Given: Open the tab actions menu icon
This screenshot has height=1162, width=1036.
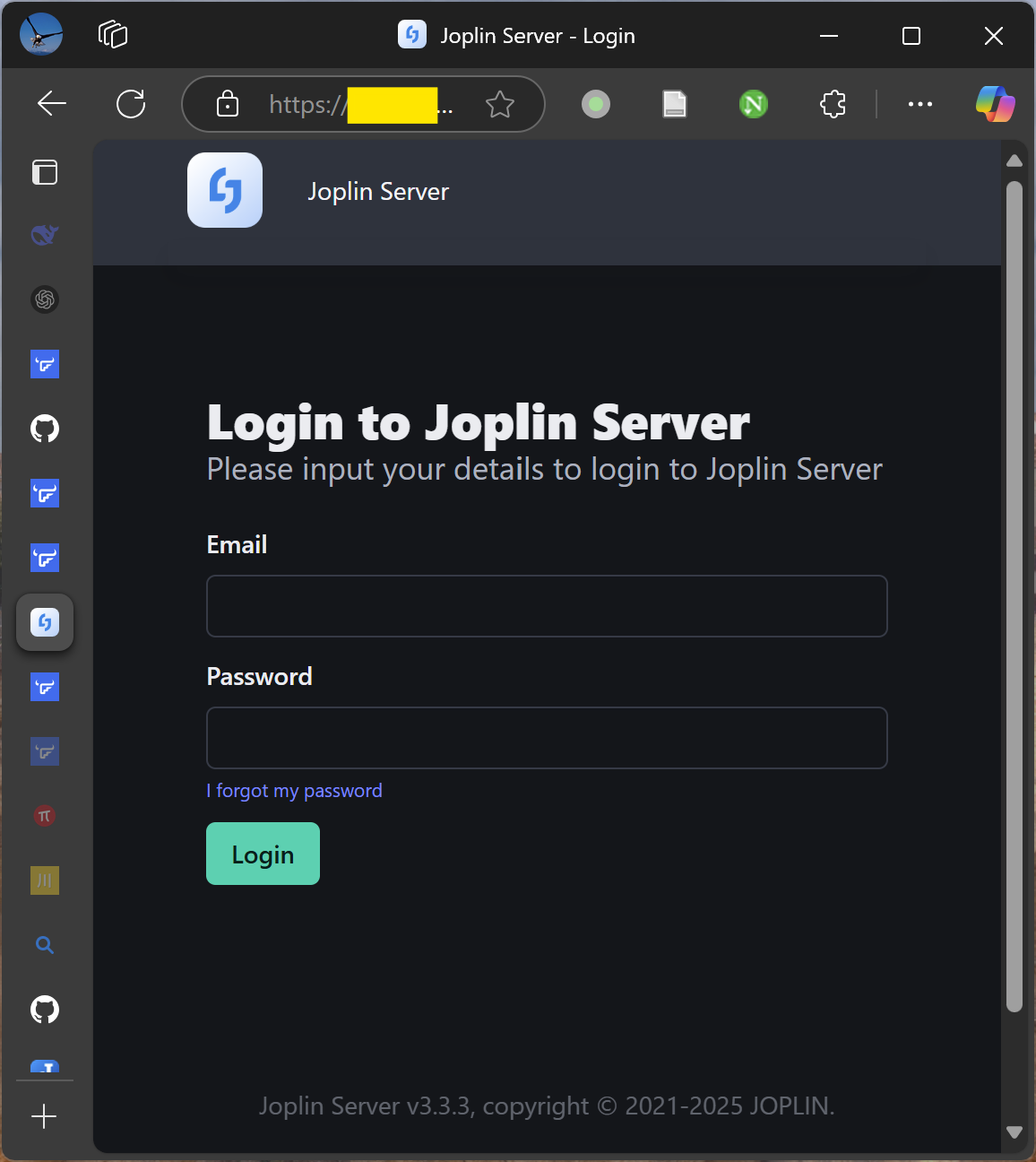Looking at the screenshot, I should [45, 171].
